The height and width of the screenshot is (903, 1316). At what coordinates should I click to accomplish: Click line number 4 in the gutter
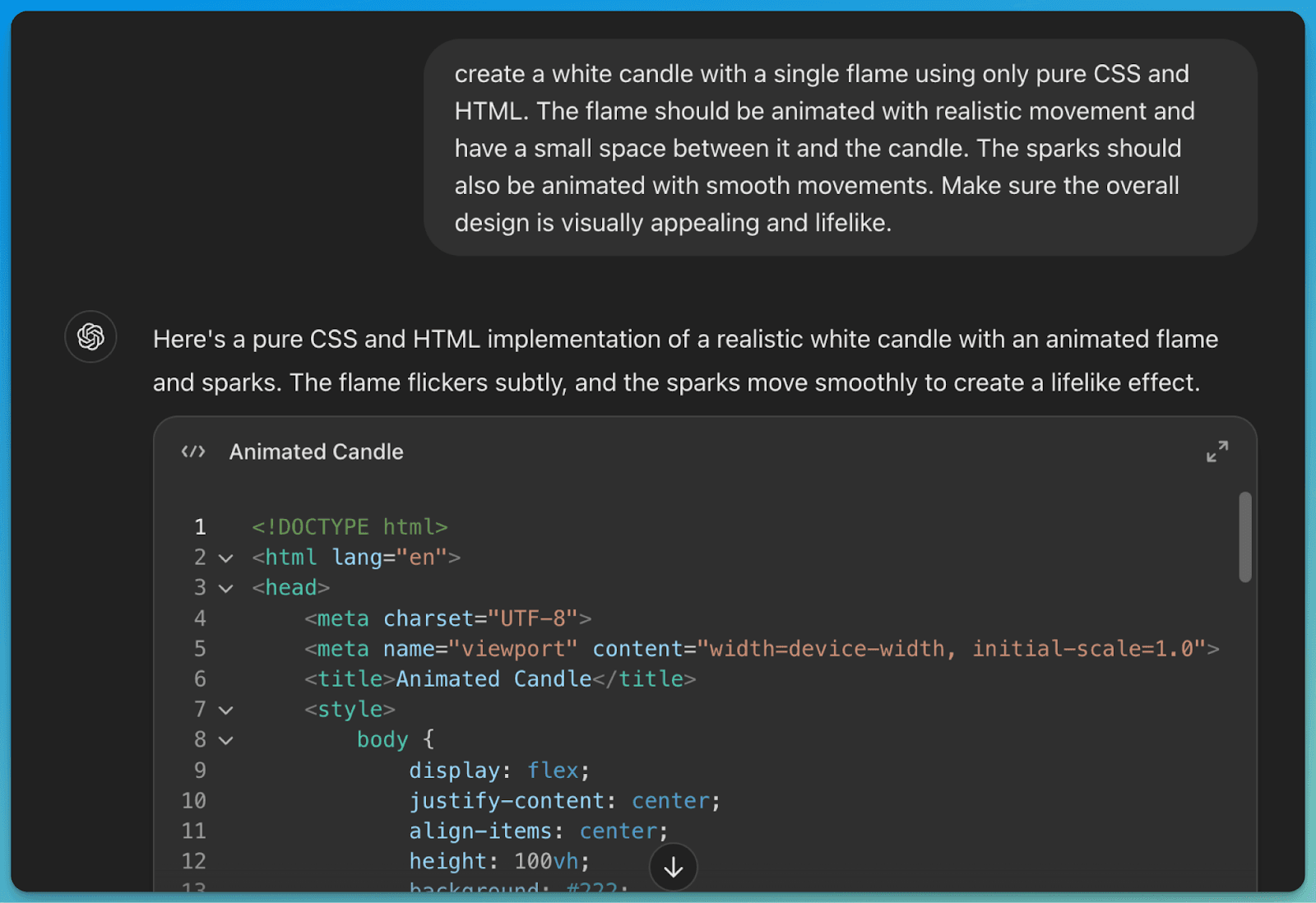200,618
